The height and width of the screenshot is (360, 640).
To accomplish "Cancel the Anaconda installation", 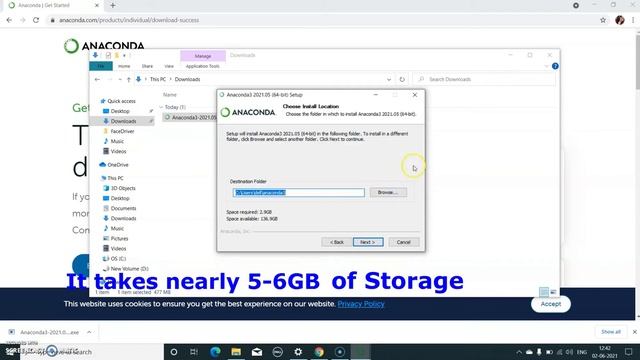I will [x=403, y=242].
